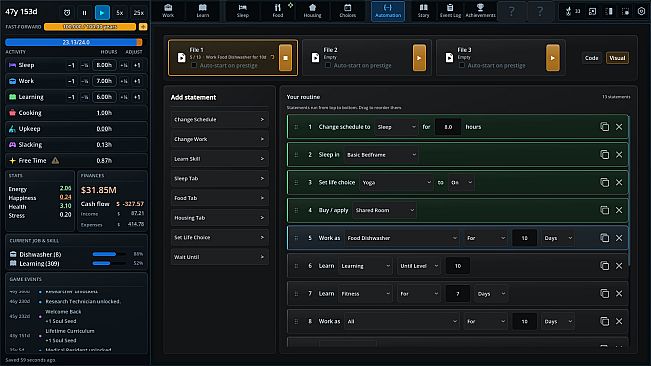Click the dashed selection icon in top bar
Viewport: 651px width, 366px height.
[625, 12]
